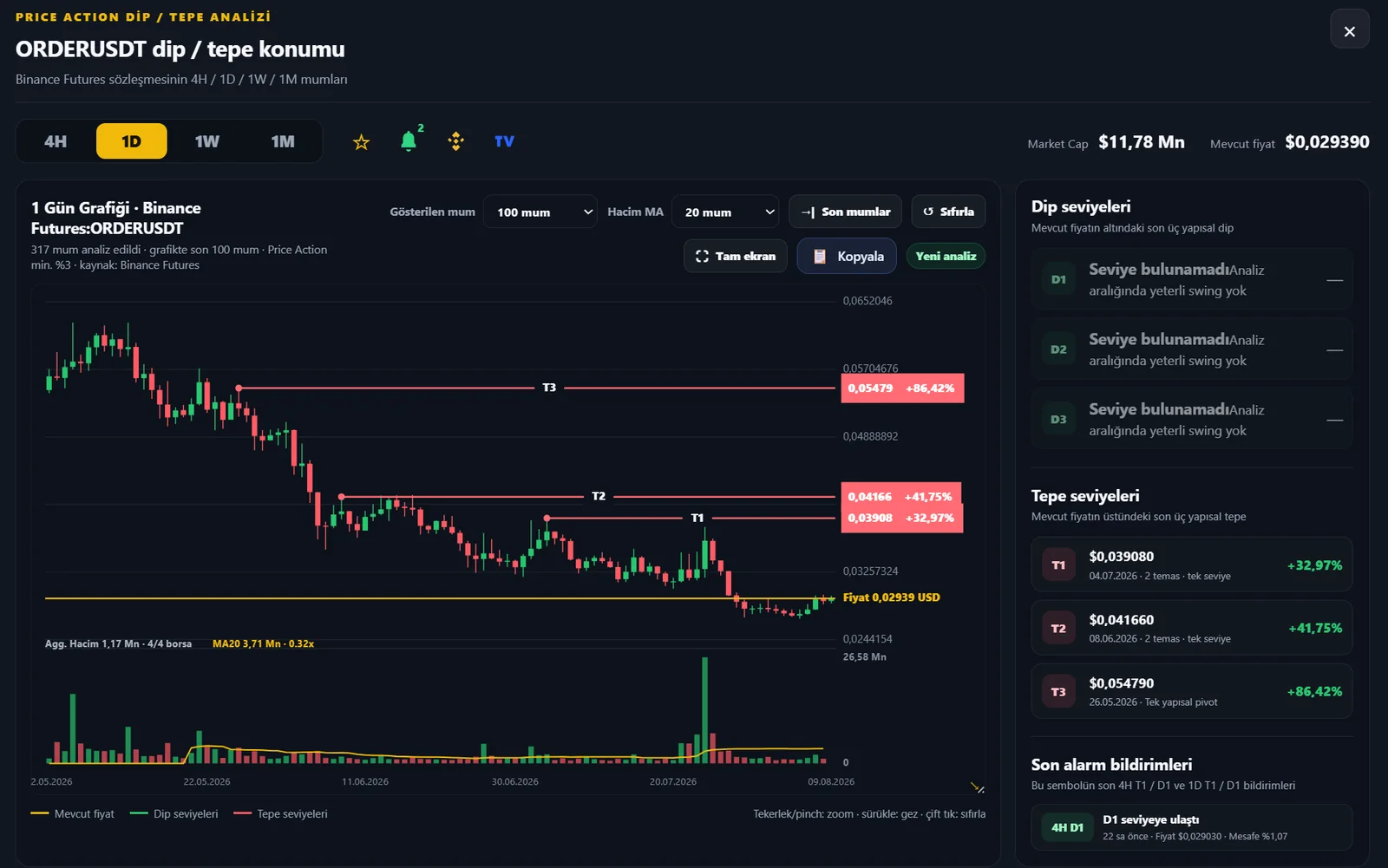
Task: Open the D1 seviyeye ulaştı alarm notification
Action: point(1191,828)
